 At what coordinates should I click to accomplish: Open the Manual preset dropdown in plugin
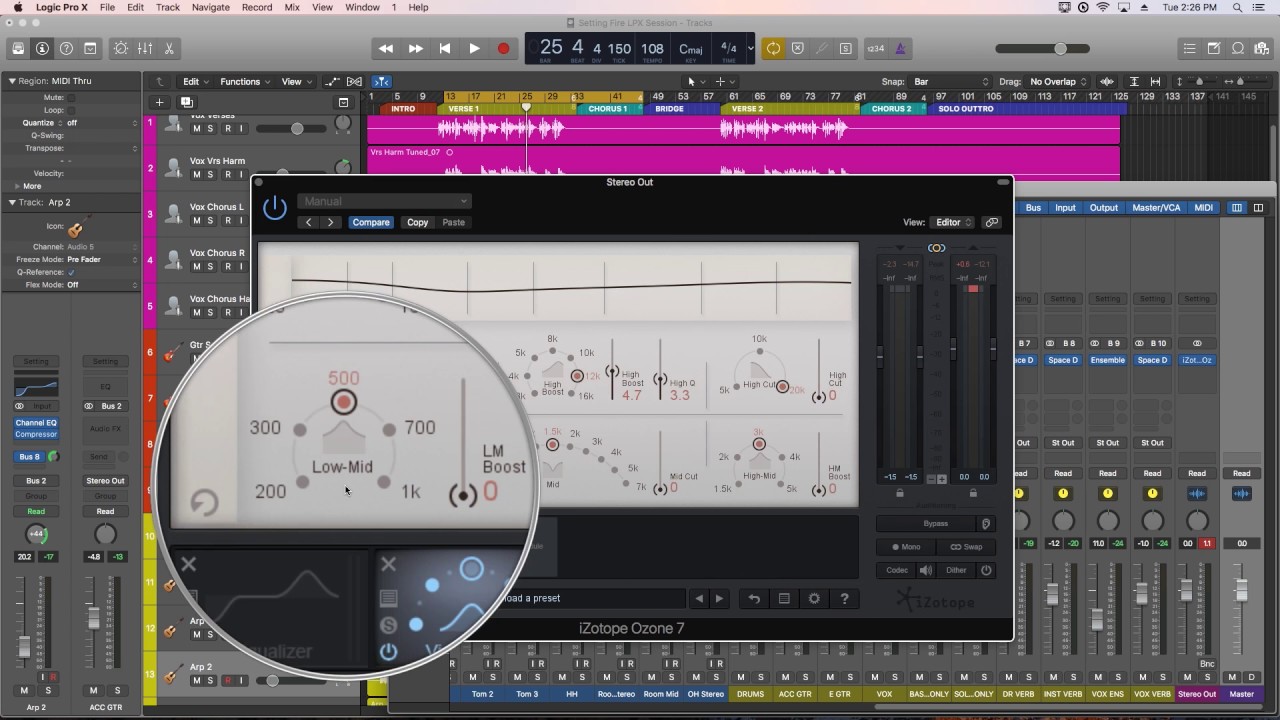coord(384,201)
